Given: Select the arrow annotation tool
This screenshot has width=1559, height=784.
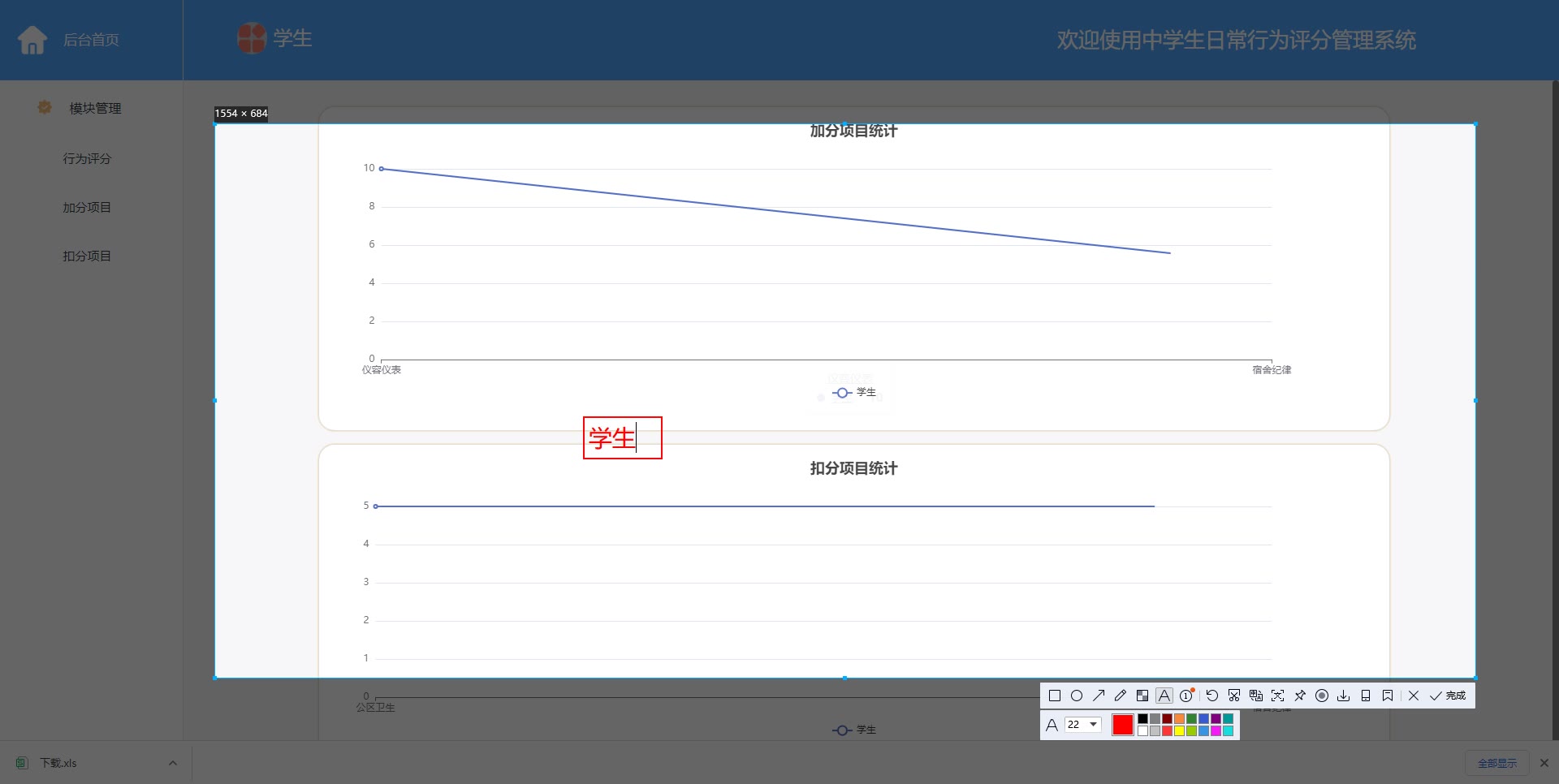Looking at the screenshot, I should tap(1099, 696).
